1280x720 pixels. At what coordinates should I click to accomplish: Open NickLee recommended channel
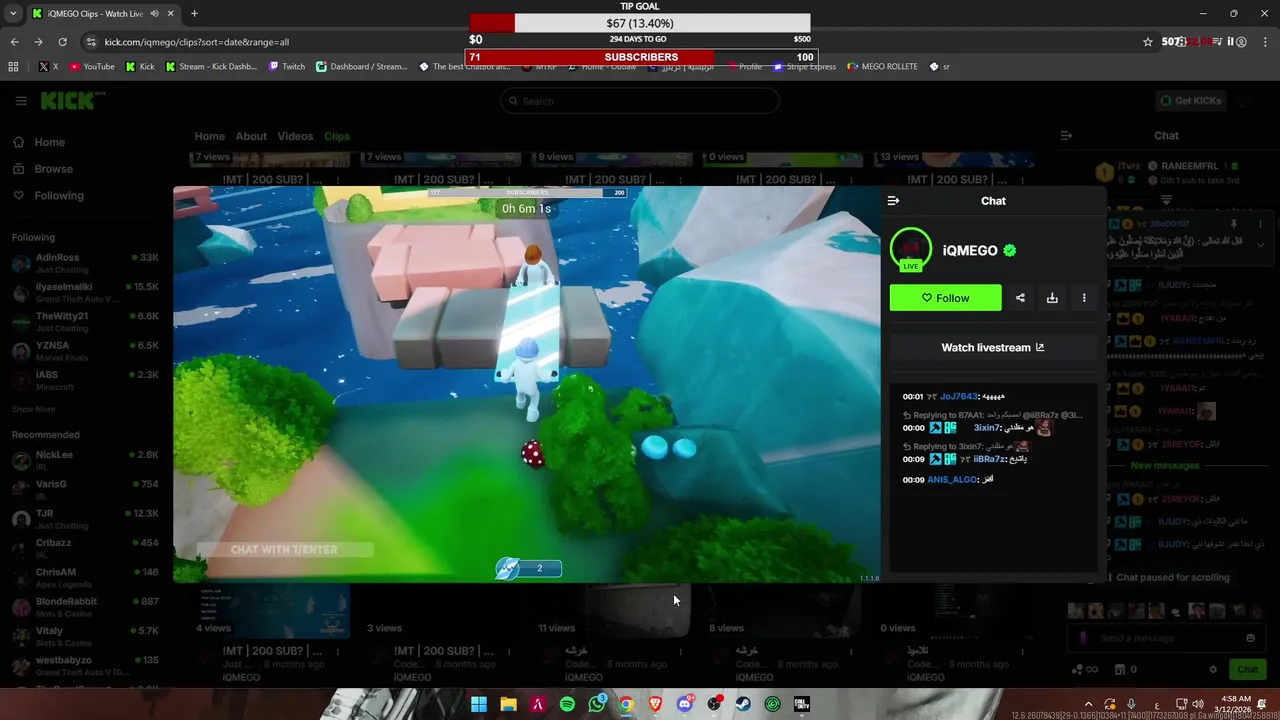85,461
